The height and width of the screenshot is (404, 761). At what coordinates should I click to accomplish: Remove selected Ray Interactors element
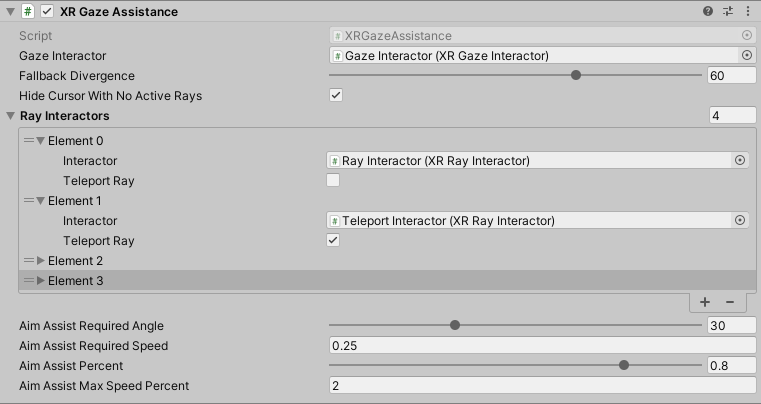[730, 302]
